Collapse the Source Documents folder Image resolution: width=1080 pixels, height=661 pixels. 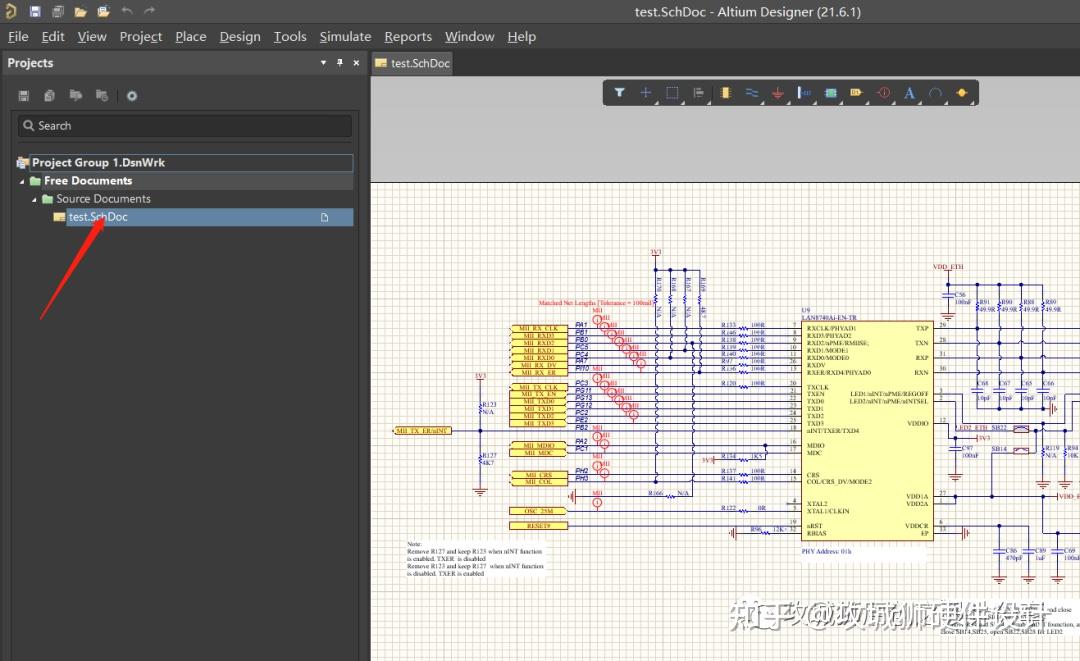pyautogui.click(x=32, y=198)
